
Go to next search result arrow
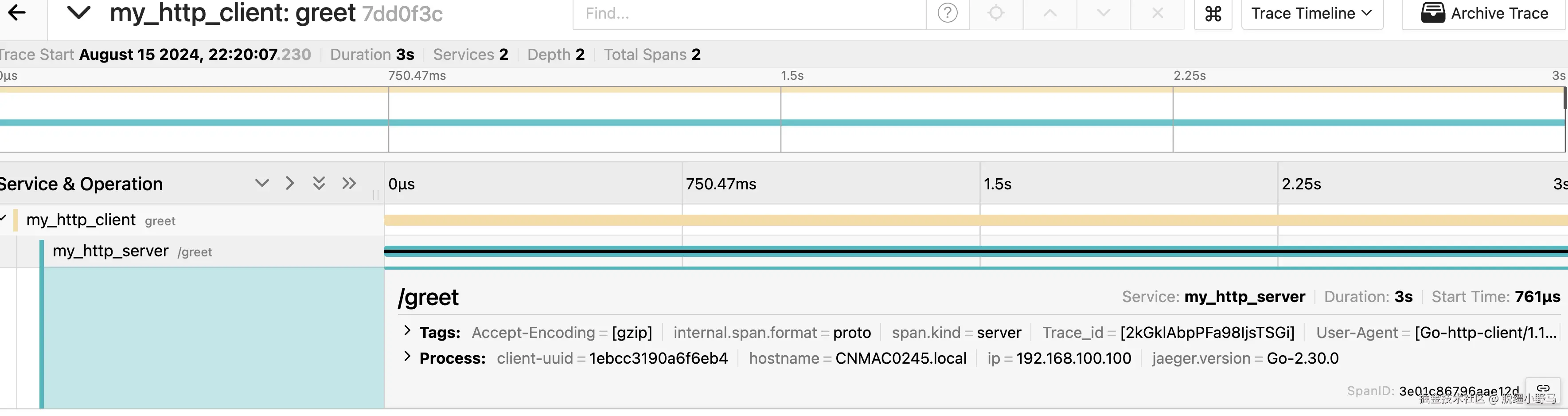pyautogui.click(x=1104, y=13)
